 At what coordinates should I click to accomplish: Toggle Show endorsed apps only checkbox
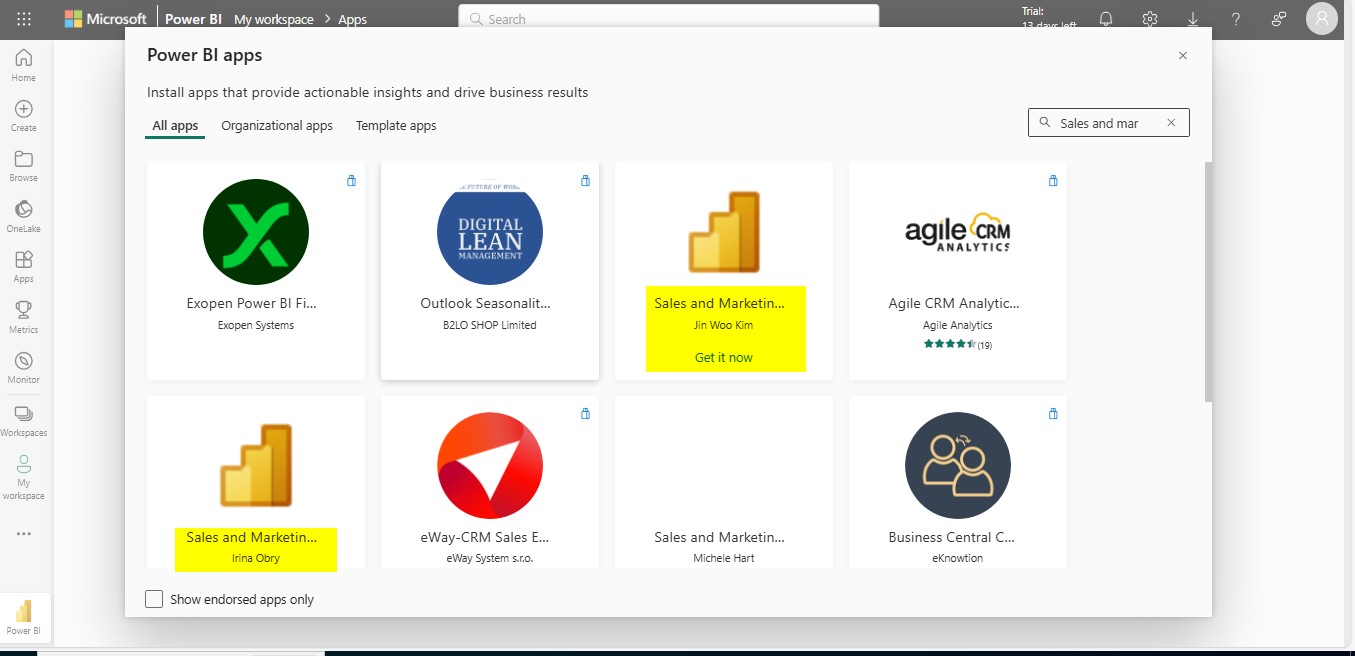(154, 599)
